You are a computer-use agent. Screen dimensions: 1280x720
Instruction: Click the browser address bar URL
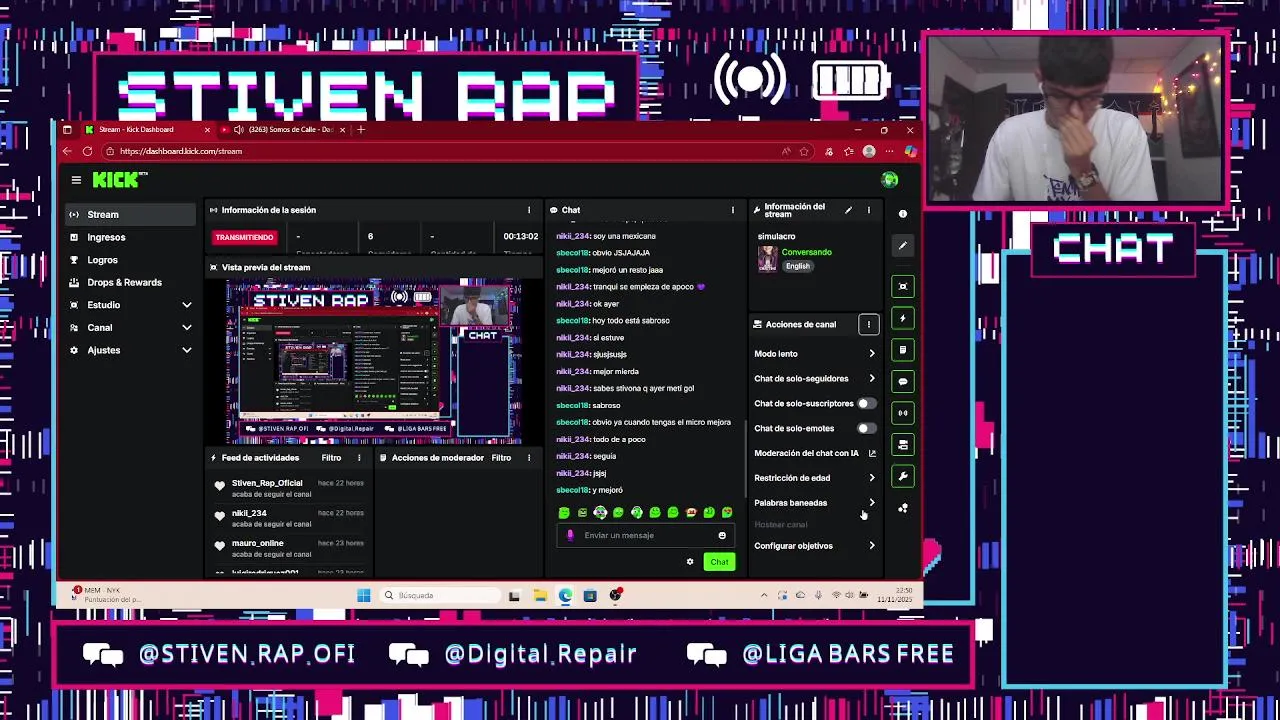click(181, 151)
